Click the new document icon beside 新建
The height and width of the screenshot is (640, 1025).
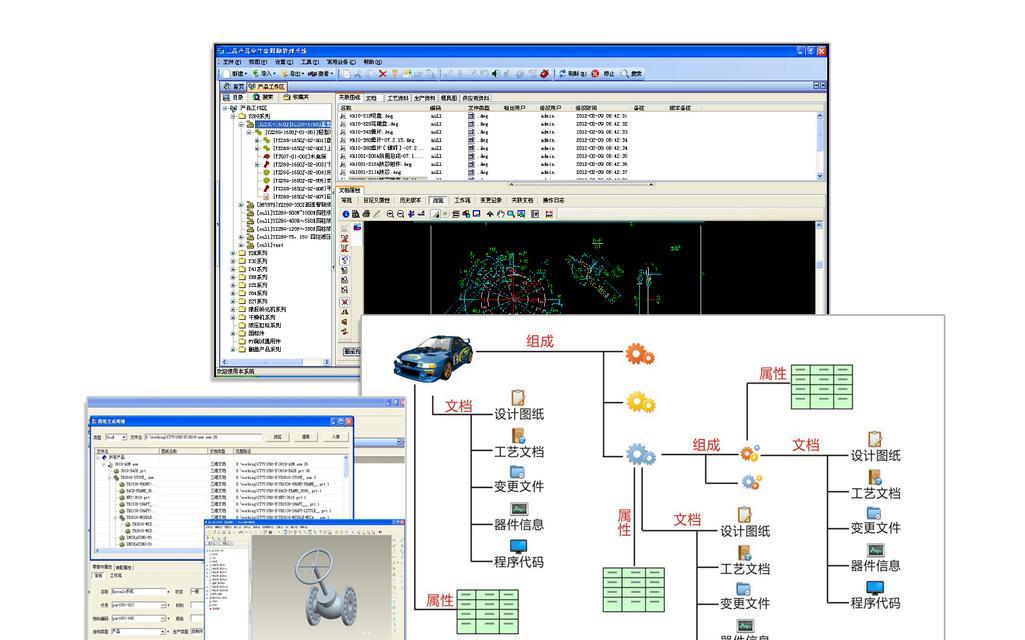226,73
